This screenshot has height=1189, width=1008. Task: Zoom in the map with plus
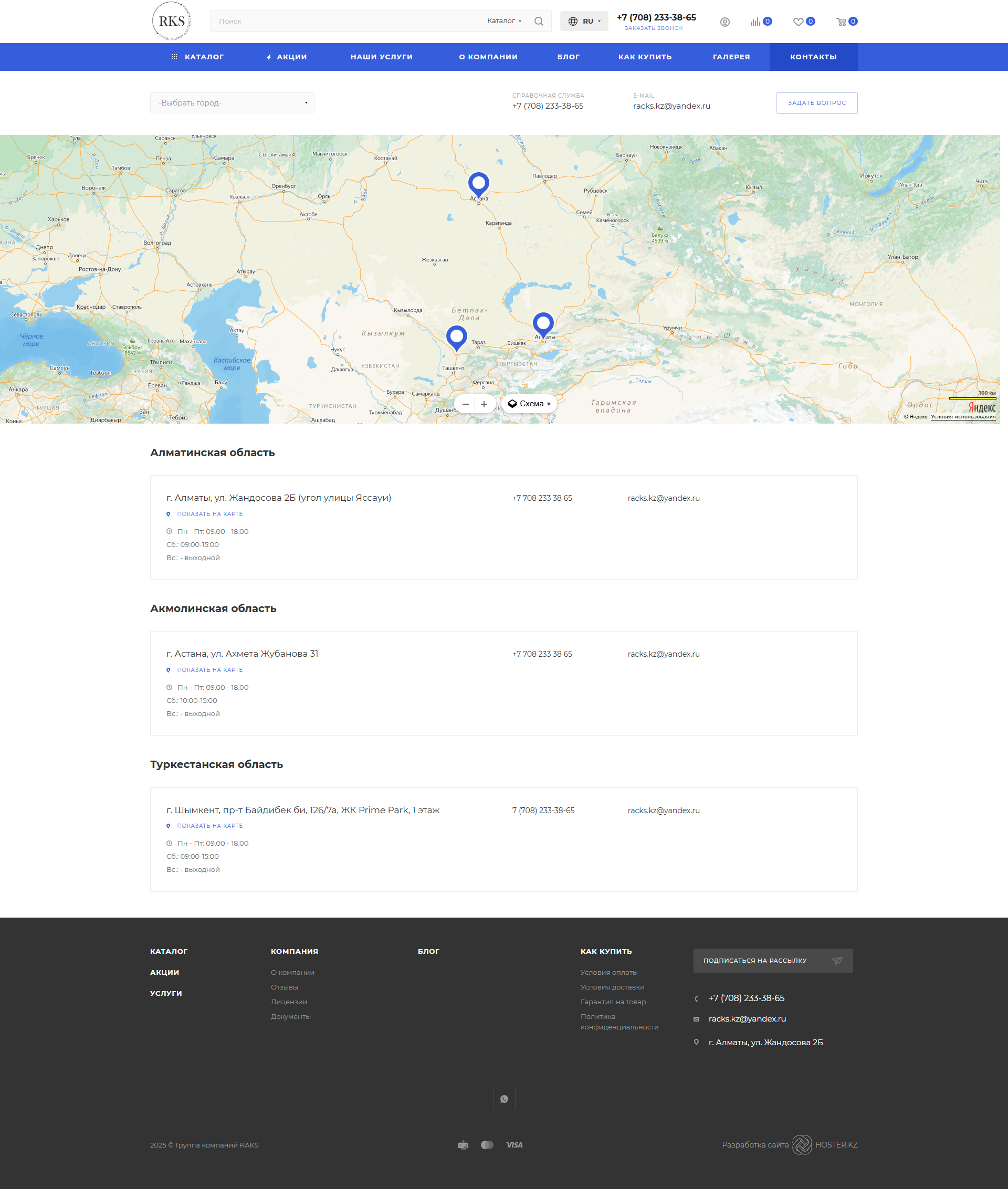tap(484, 404)
